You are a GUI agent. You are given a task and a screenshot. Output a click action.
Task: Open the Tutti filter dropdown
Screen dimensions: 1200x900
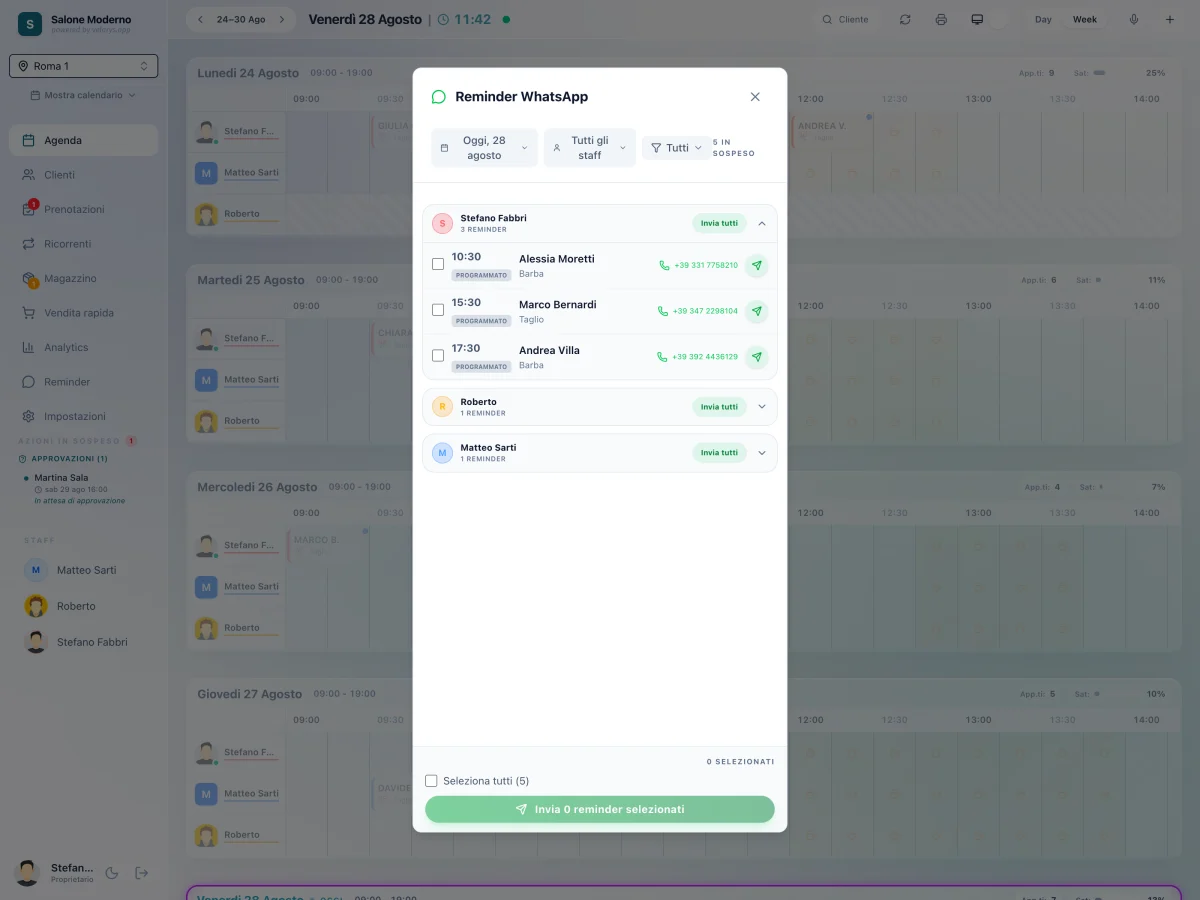click(676, 148)
